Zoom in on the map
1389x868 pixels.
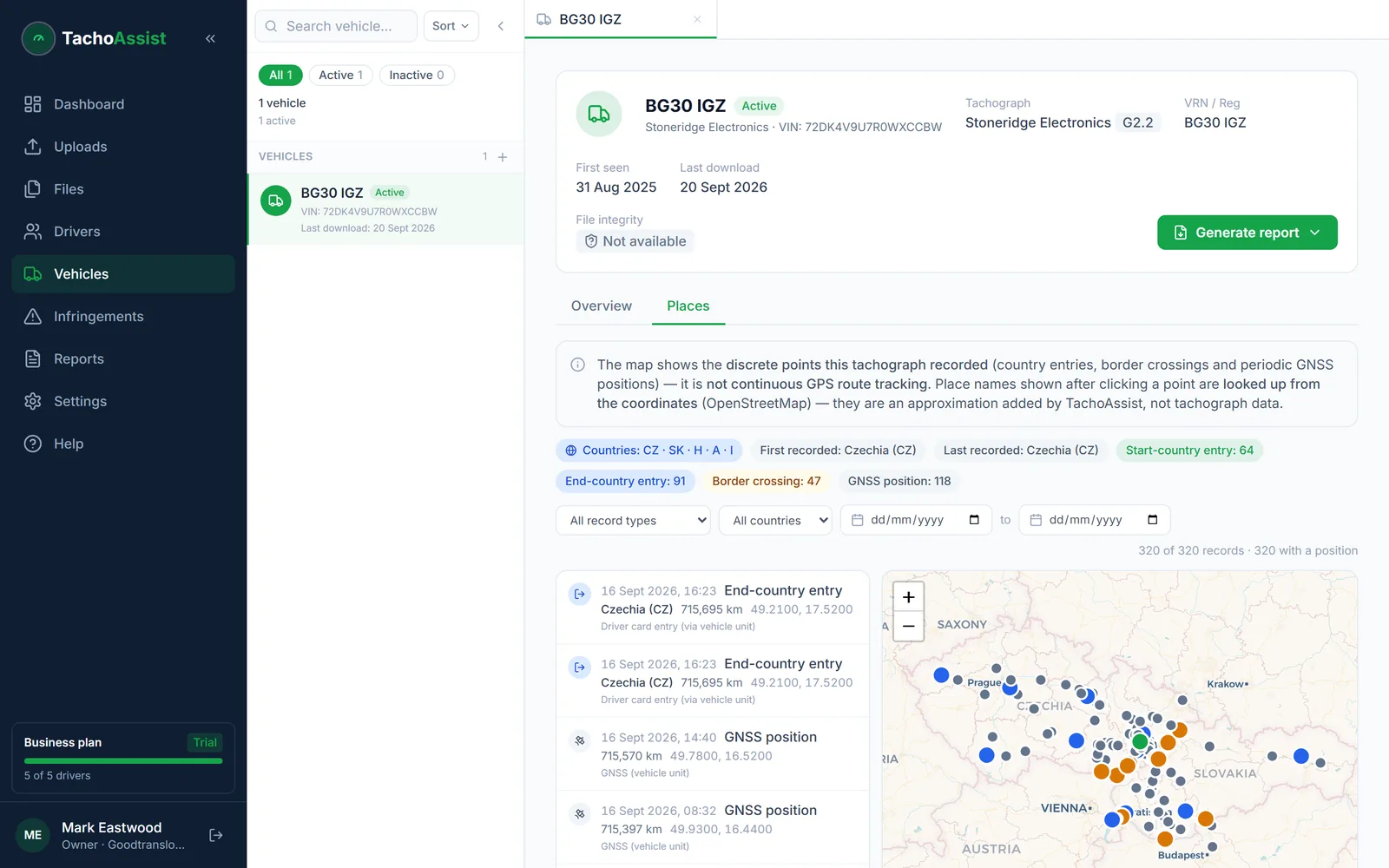click(x=909, y=597)
